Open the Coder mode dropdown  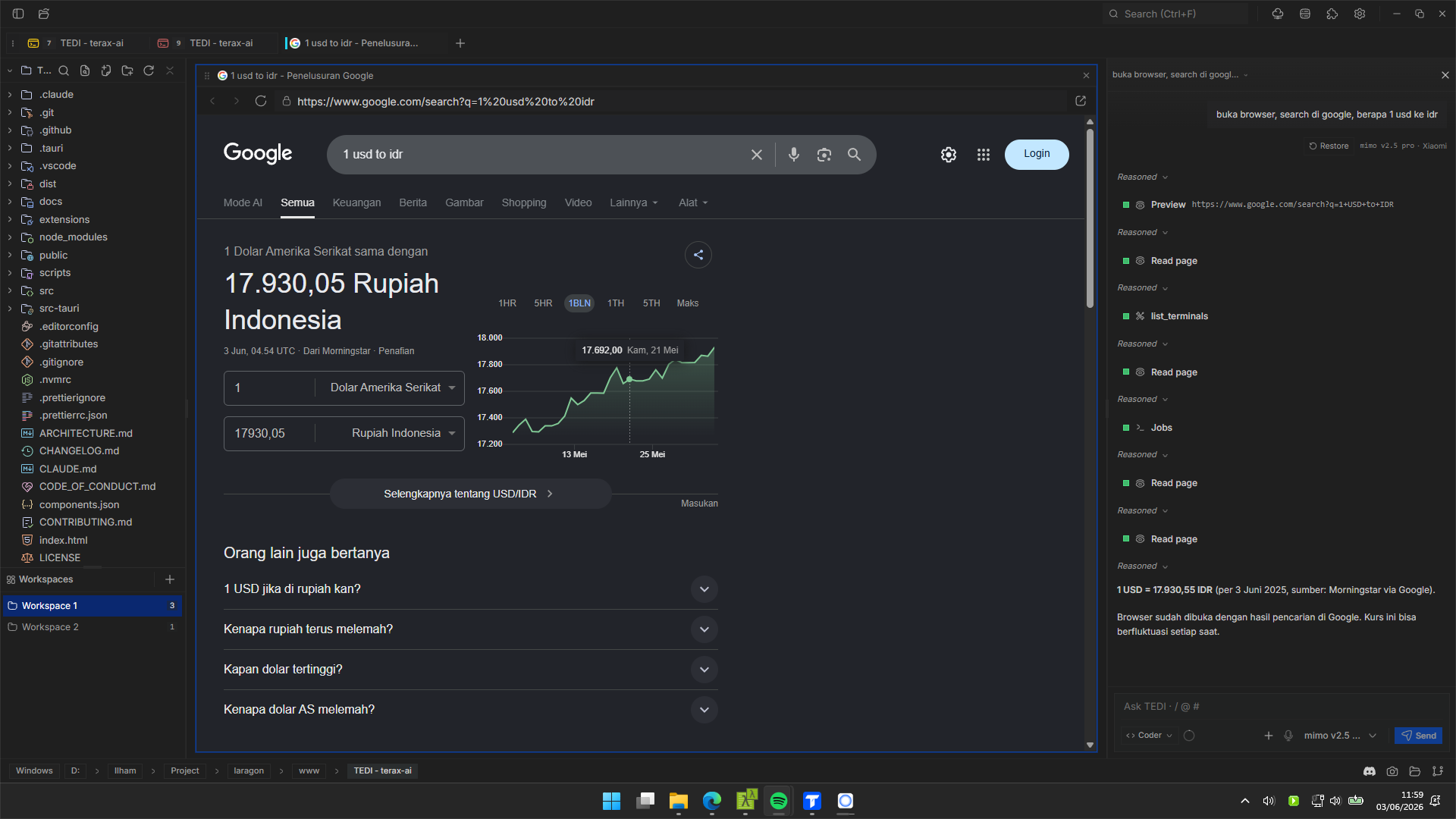coord(1149,736)
